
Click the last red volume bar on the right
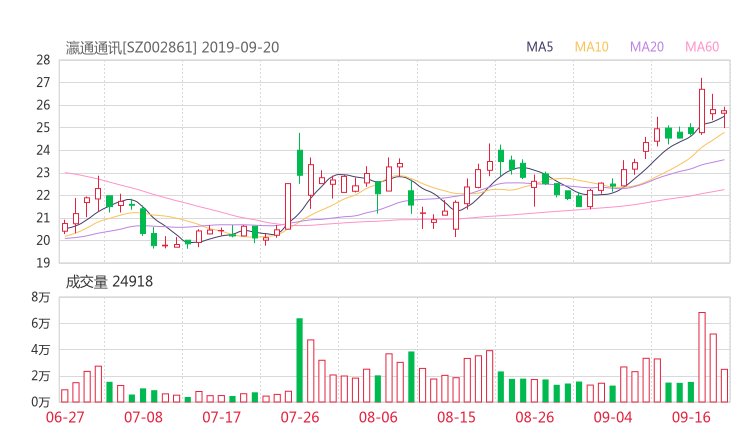point(724,386)
